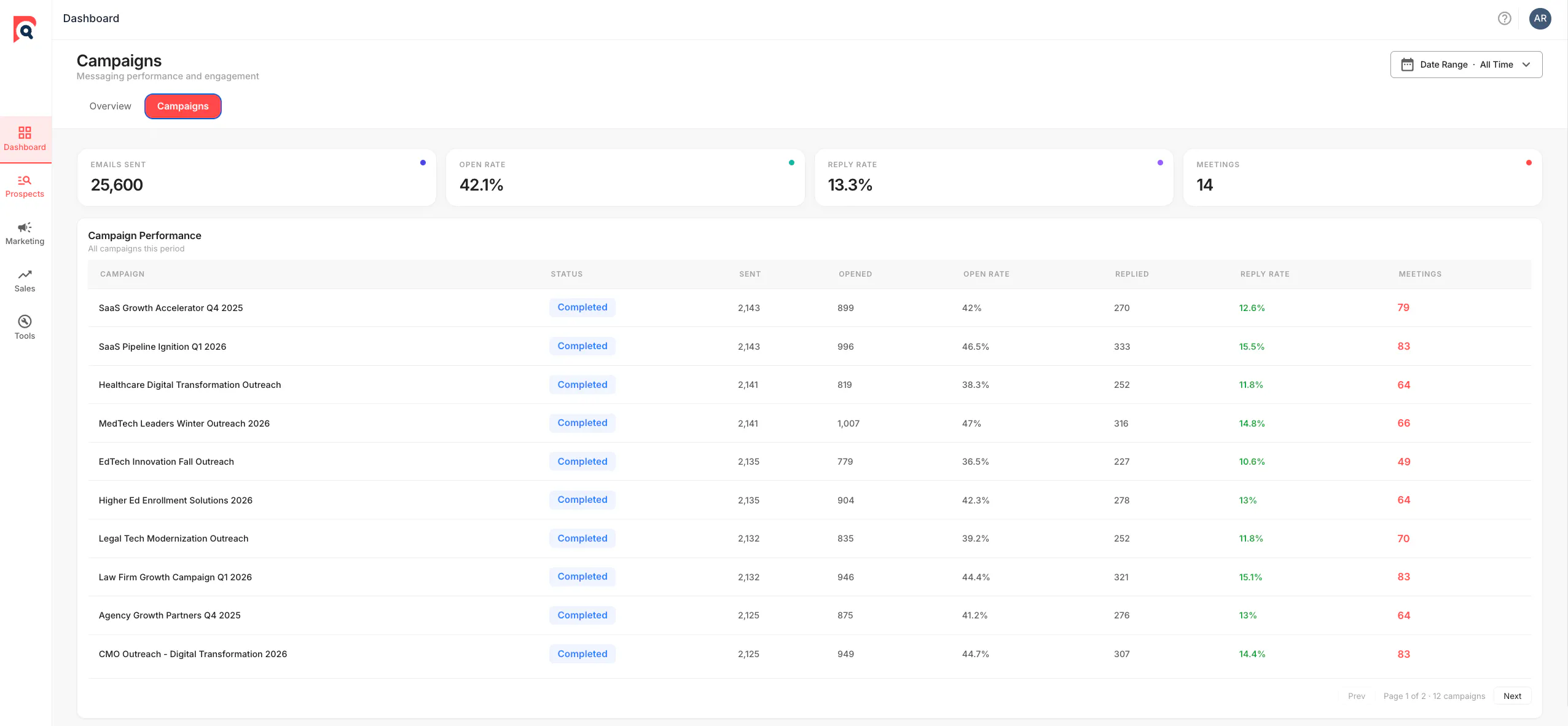Sort by the Open Rate column header

pos(986,274)
